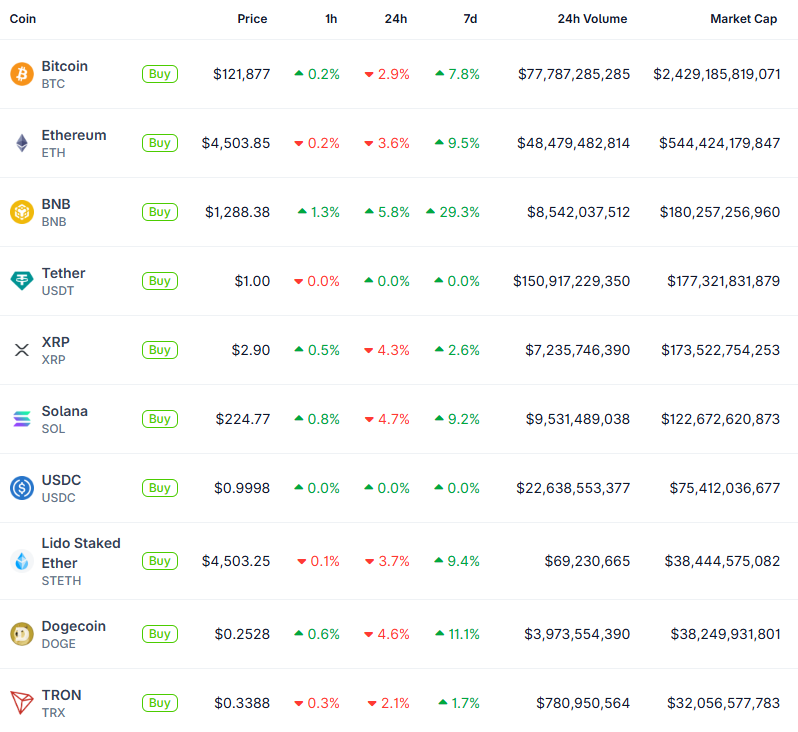This screenshot has height=732, width=798.
Task: Sort by the Price column header
Action: point(252,19)
